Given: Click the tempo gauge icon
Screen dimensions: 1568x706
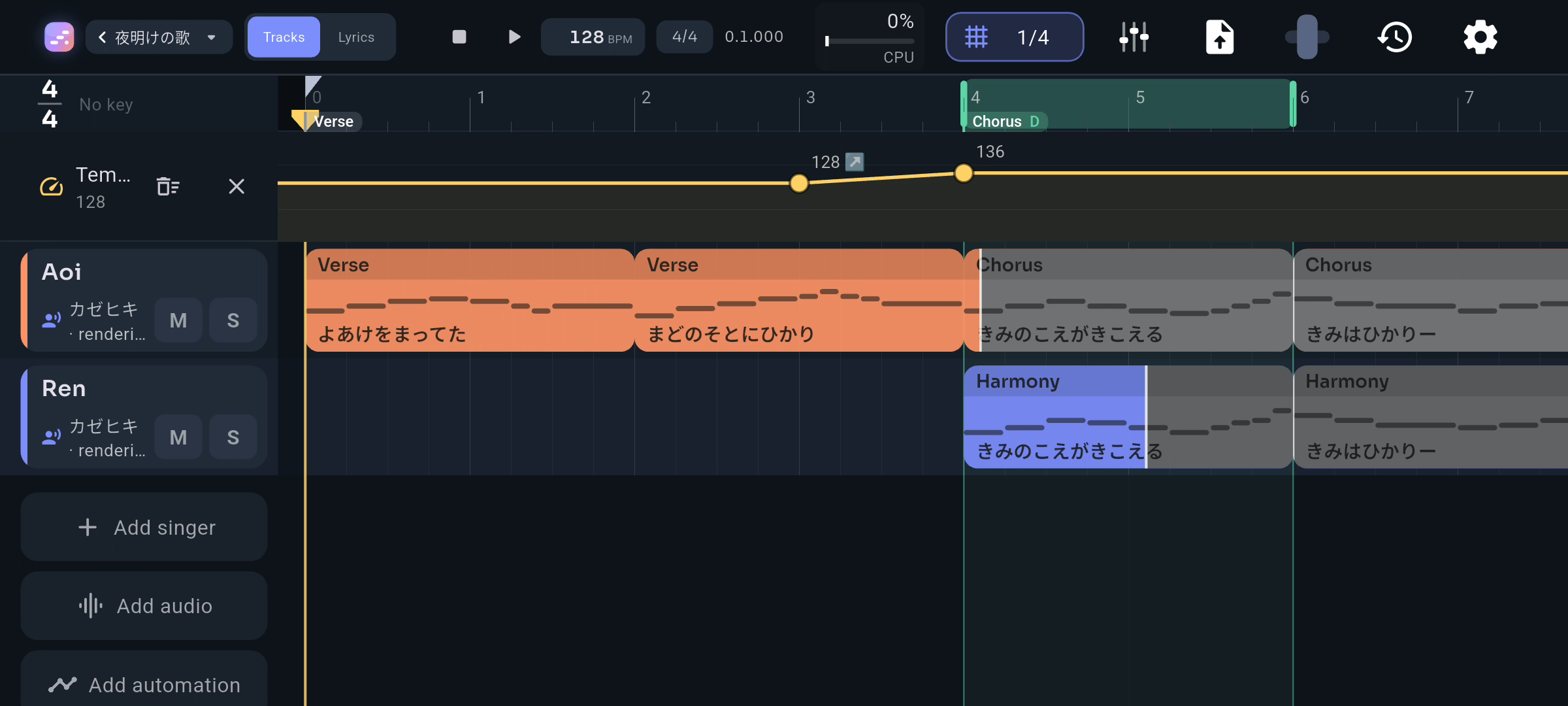Looking at the screenshot, I should [52, 187].
